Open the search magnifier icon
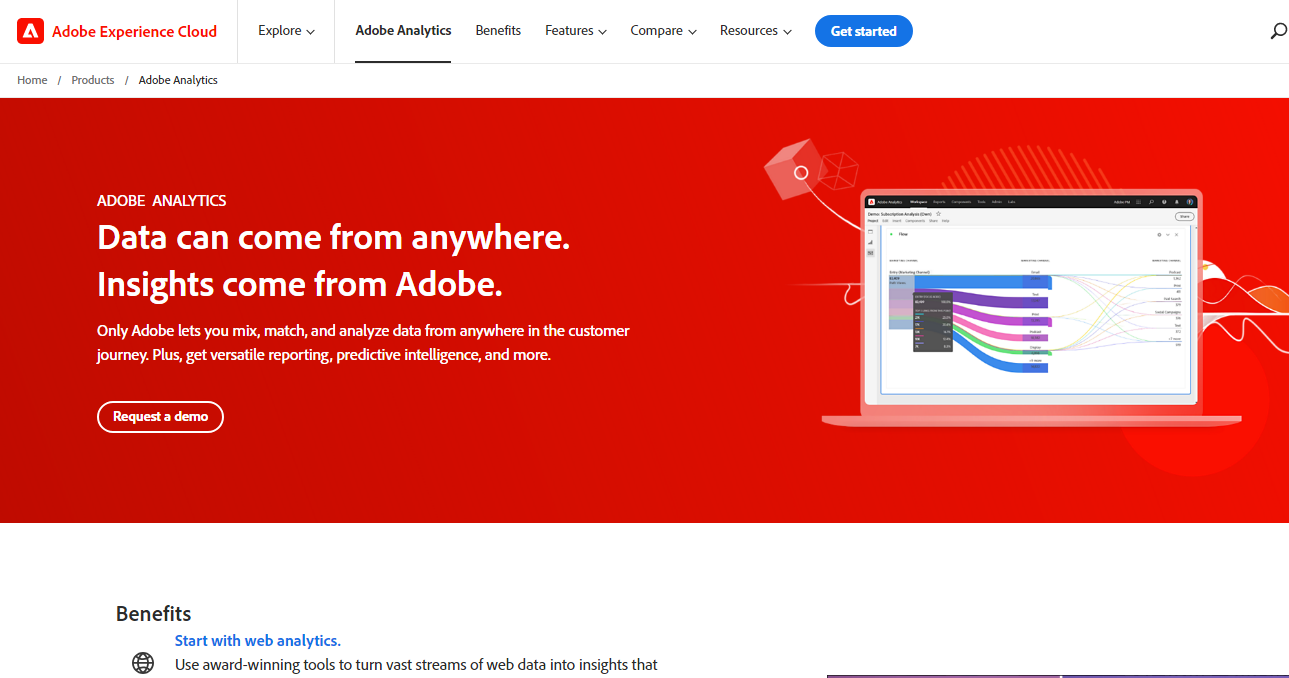1289x678 pixels. click(1278, 31)
